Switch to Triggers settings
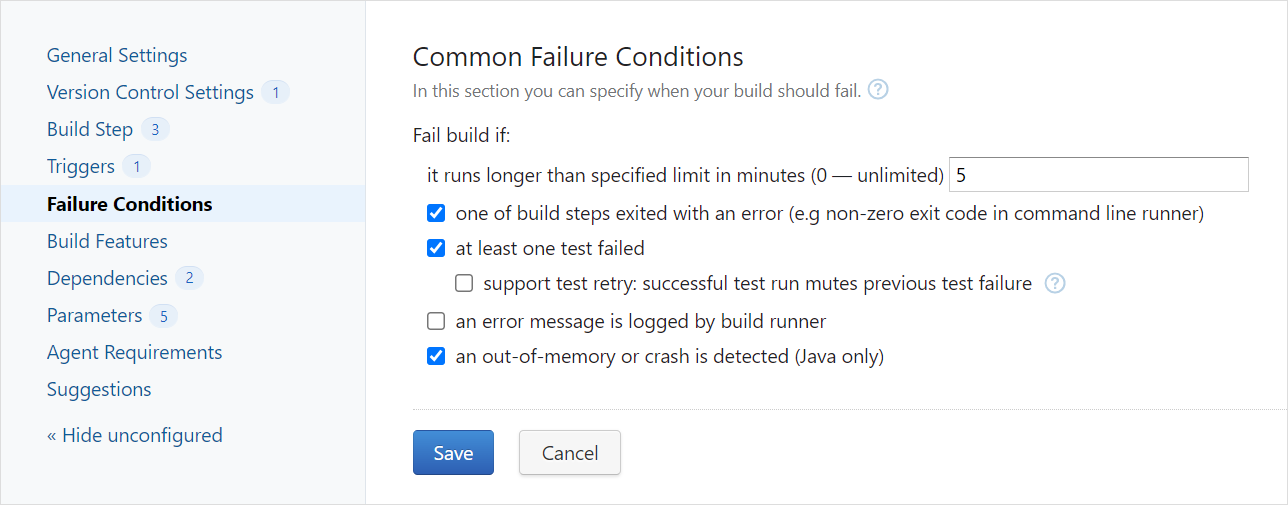 coord(81,167)
